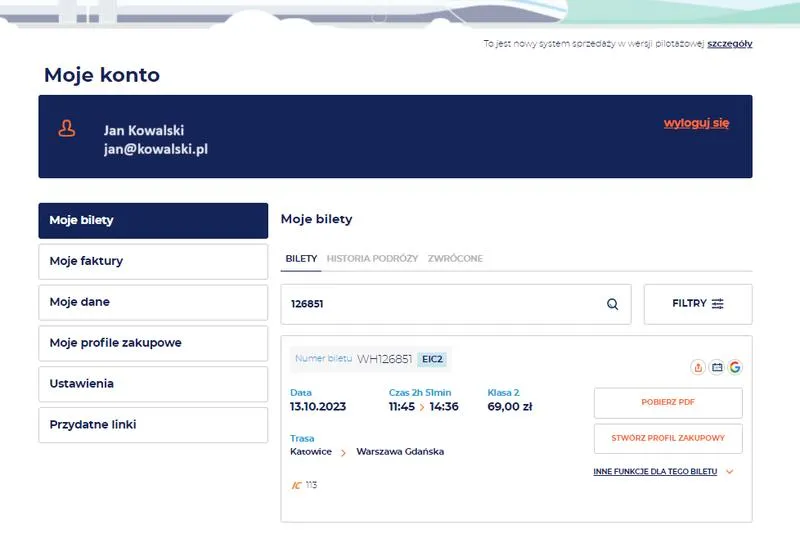Go to Moje profile zakupowe
This screenshot has height=534, width=800.
[x=153, y=343]
